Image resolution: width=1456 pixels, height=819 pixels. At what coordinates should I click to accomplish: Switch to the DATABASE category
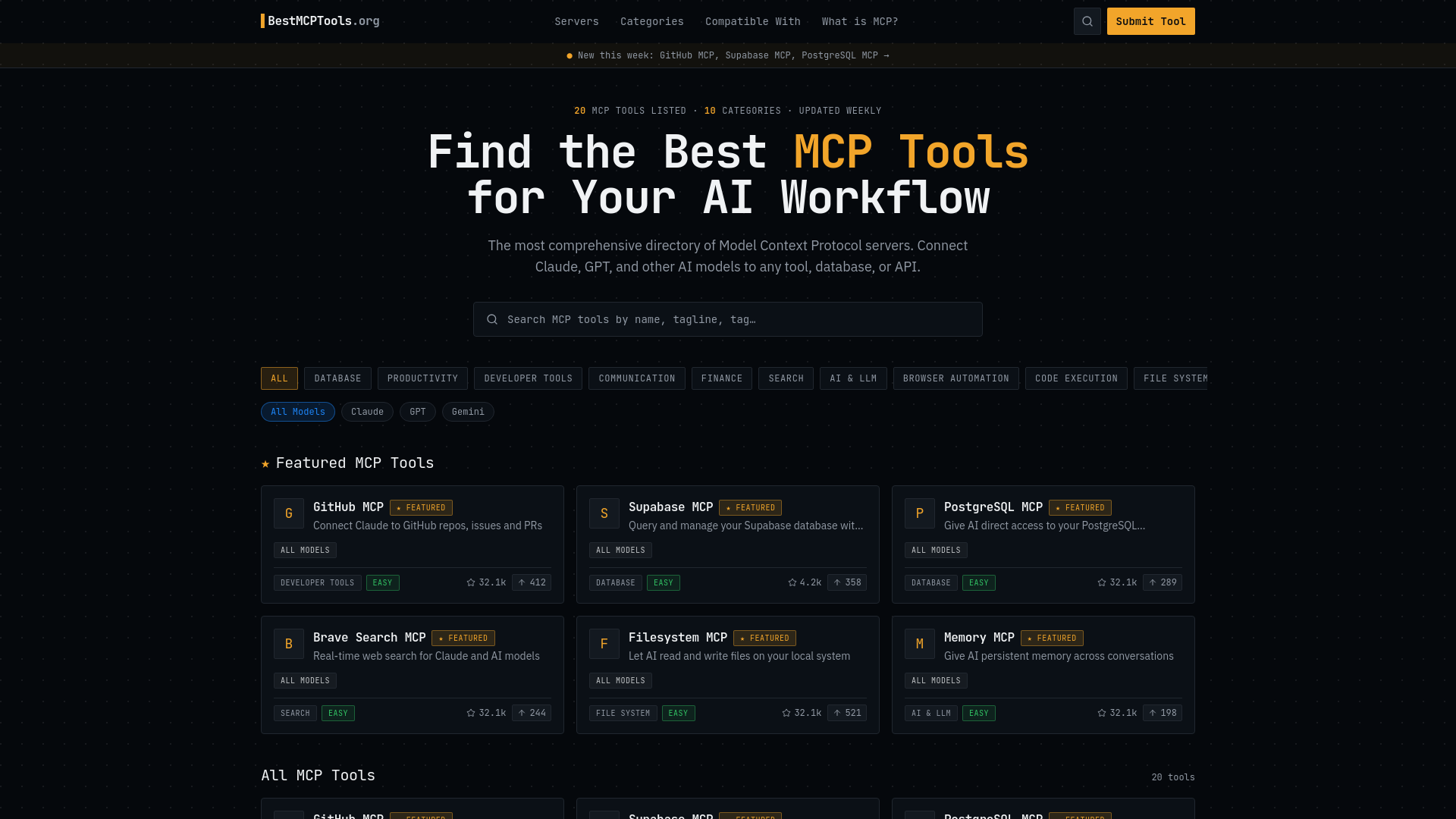[337, 378]
